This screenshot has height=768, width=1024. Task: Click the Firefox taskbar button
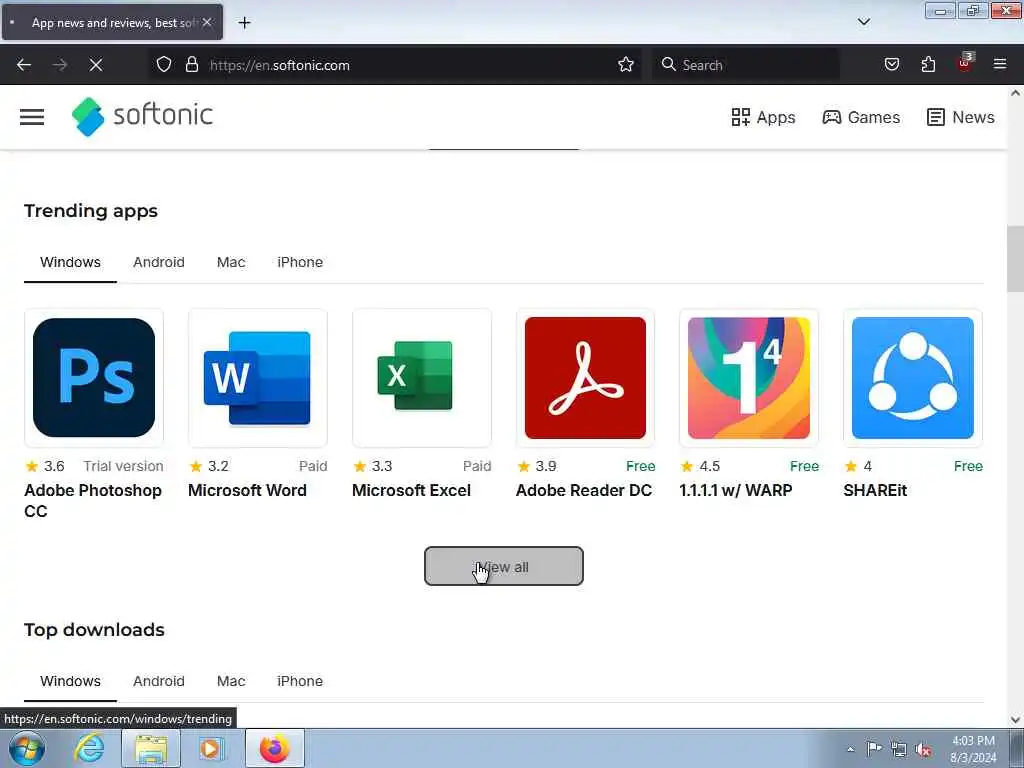tap(274, 748)
